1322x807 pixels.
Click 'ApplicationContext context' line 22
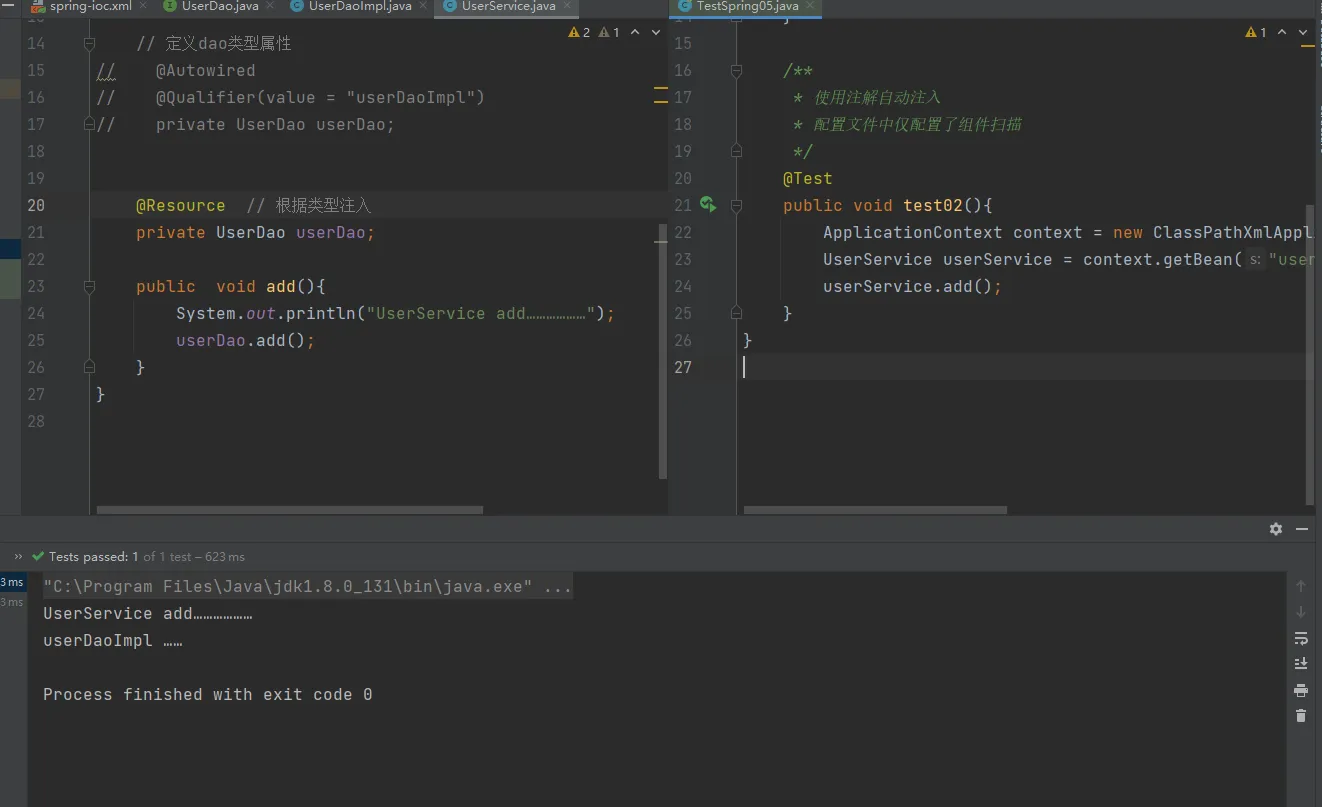(x=952, y=232)
